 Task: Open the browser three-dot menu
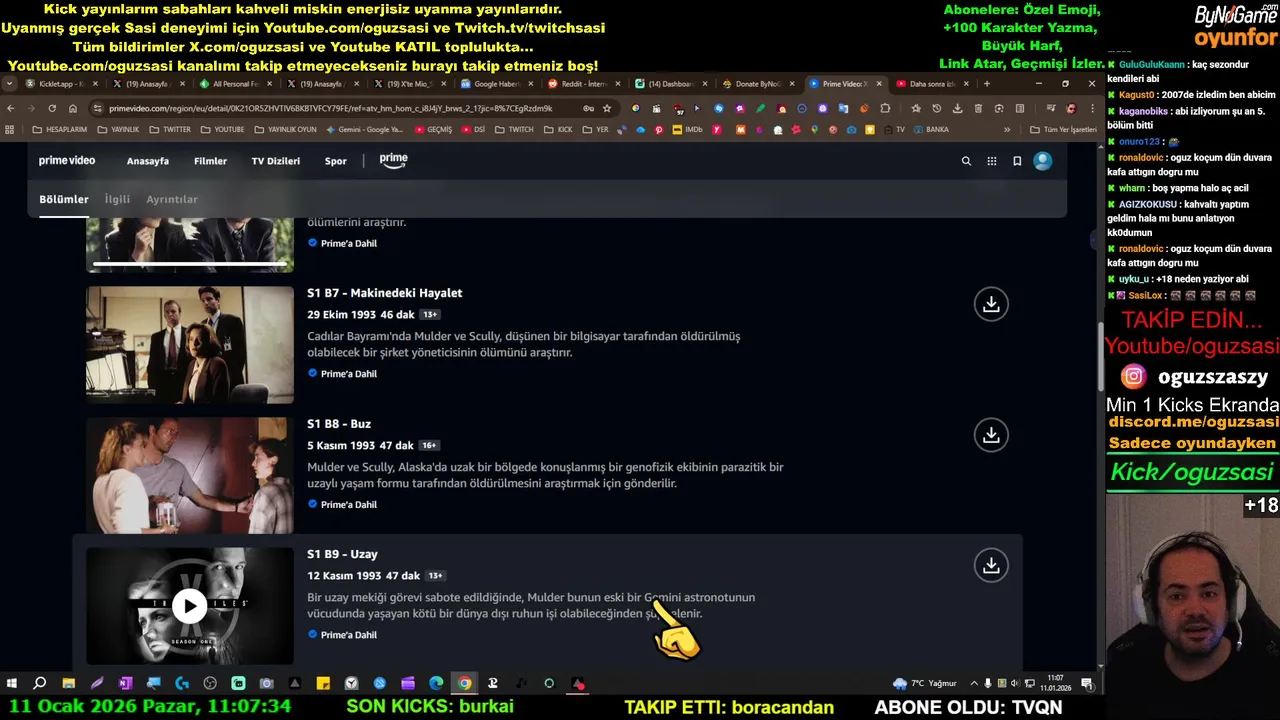click(1092, 108)
